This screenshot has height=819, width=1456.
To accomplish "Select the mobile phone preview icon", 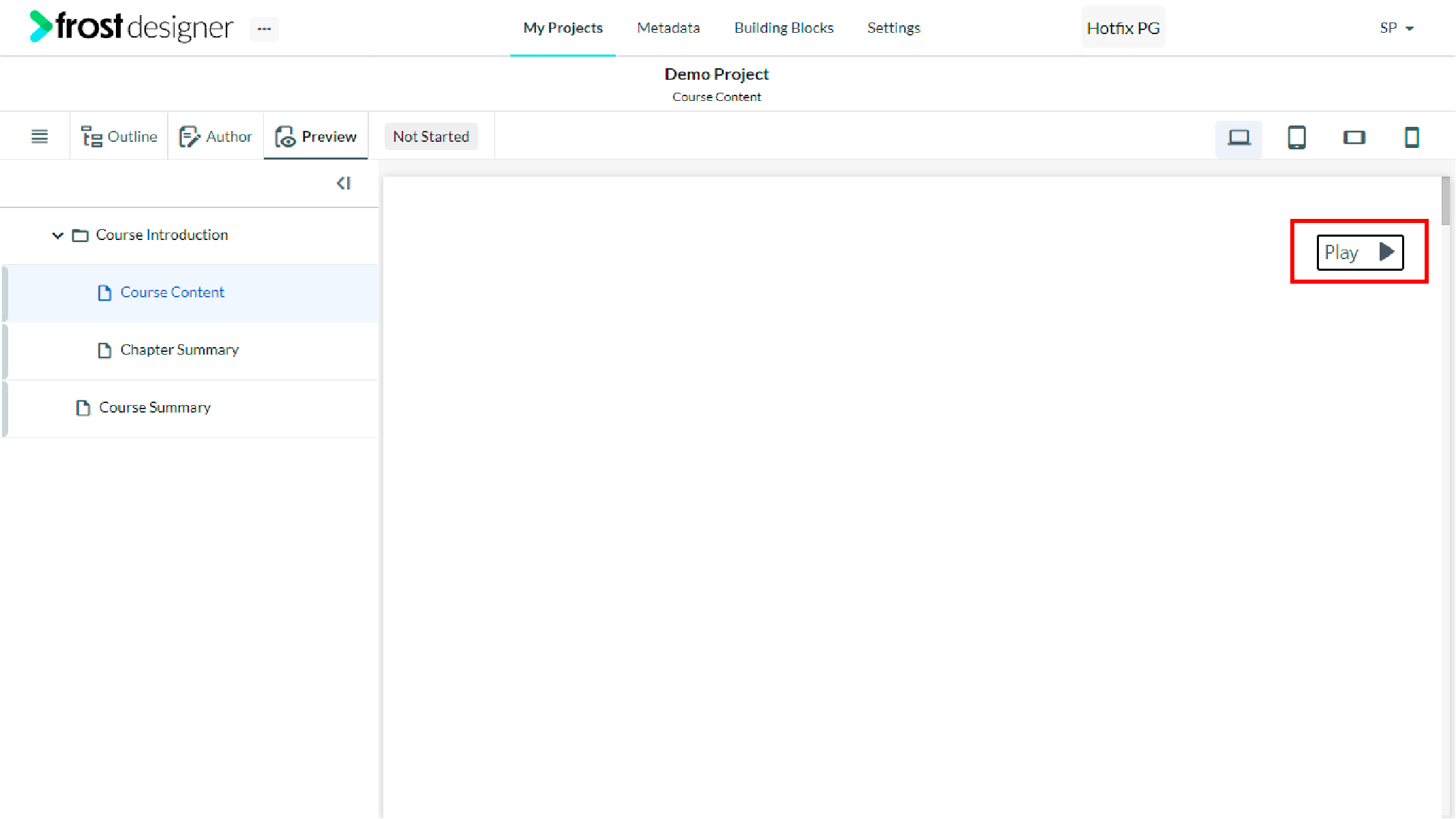I will [1412, 137].
